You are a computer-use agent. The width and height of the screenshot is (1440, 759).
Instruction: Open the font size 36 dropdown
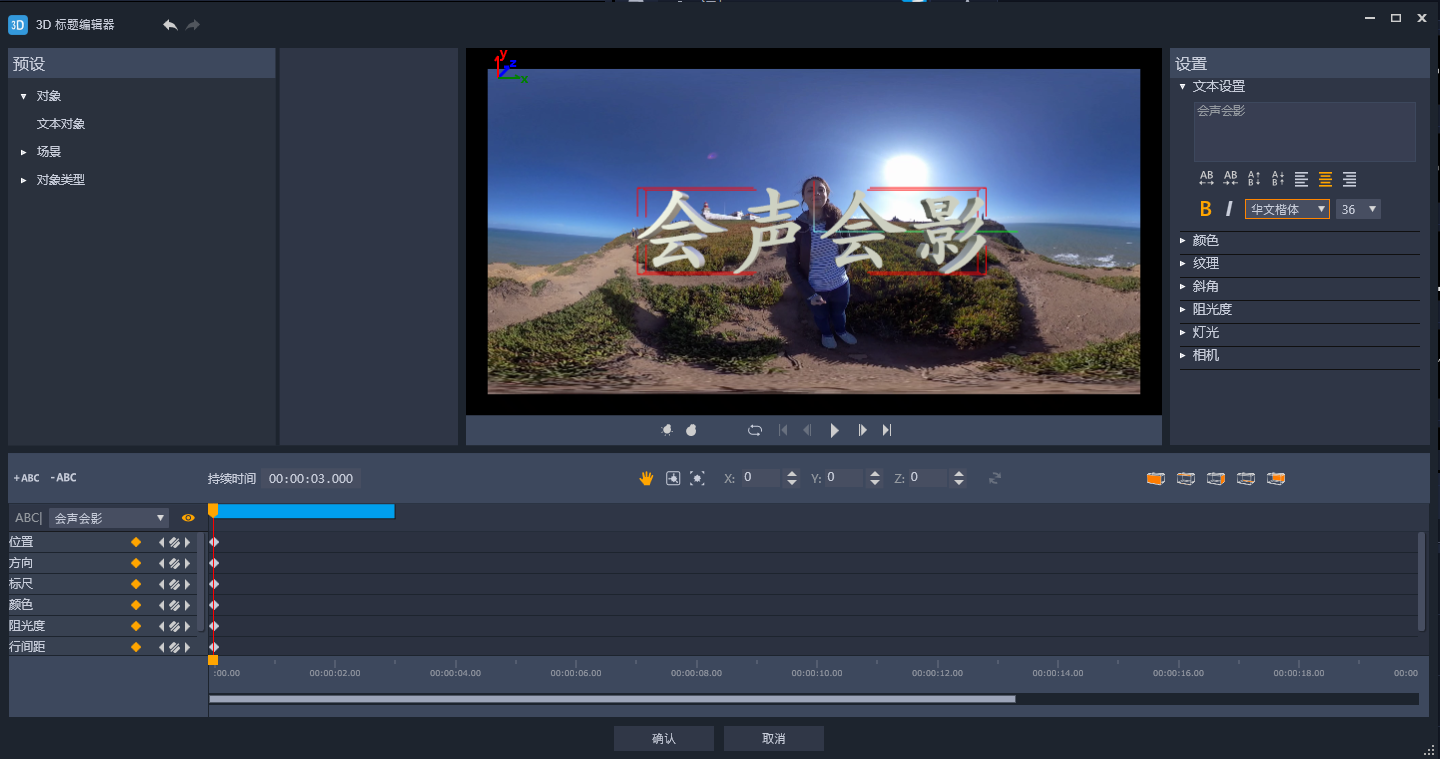(x=1358, y=209)
